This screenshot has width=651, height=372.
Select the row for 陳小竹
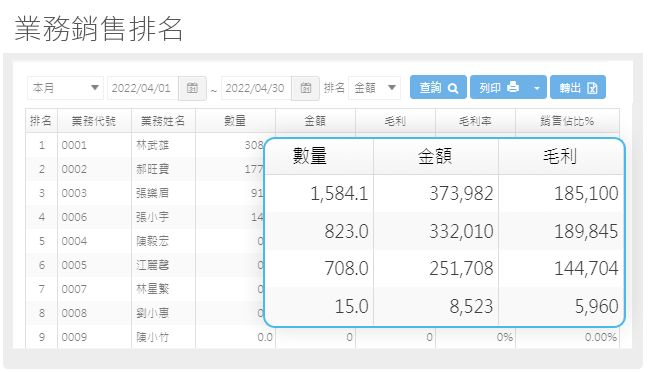pos(322,337)
